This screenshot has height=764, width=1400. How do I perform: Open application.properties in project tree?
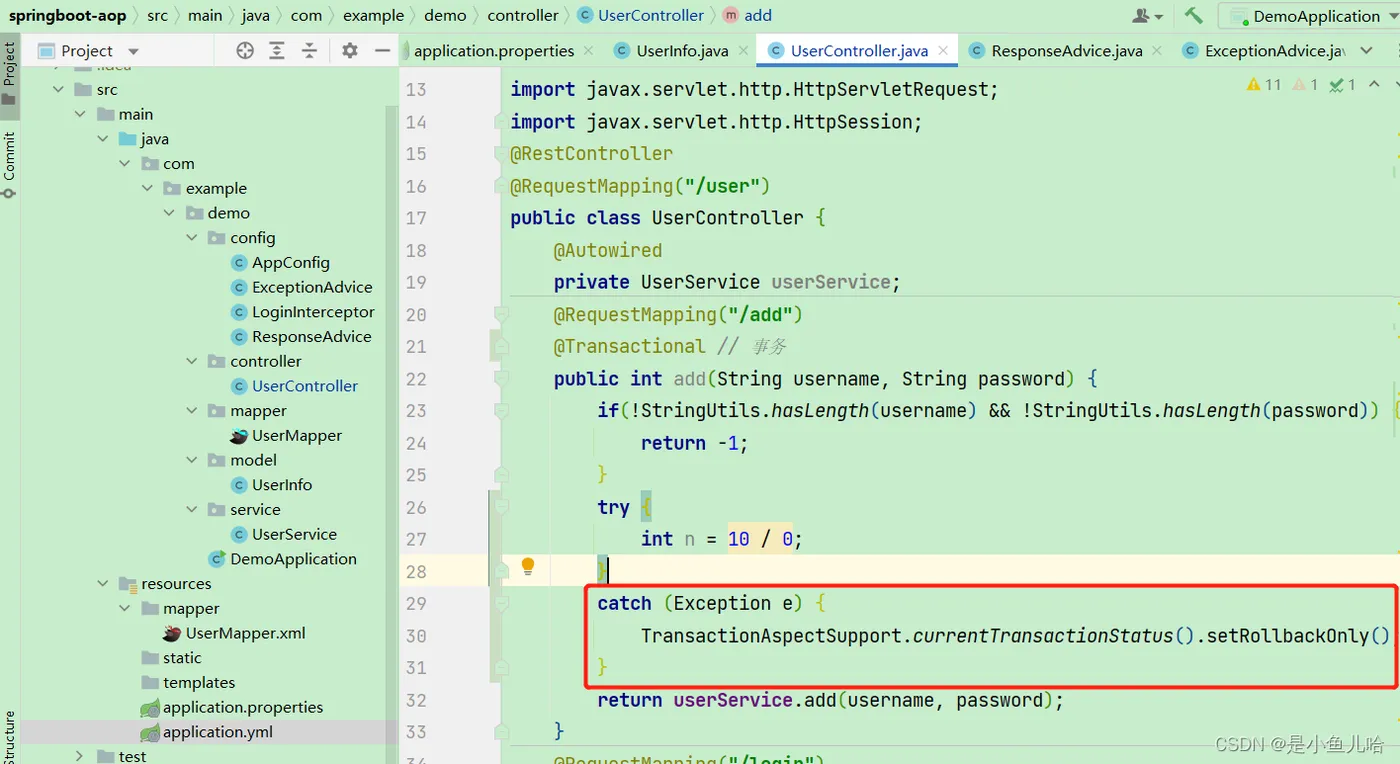[232, 707]
